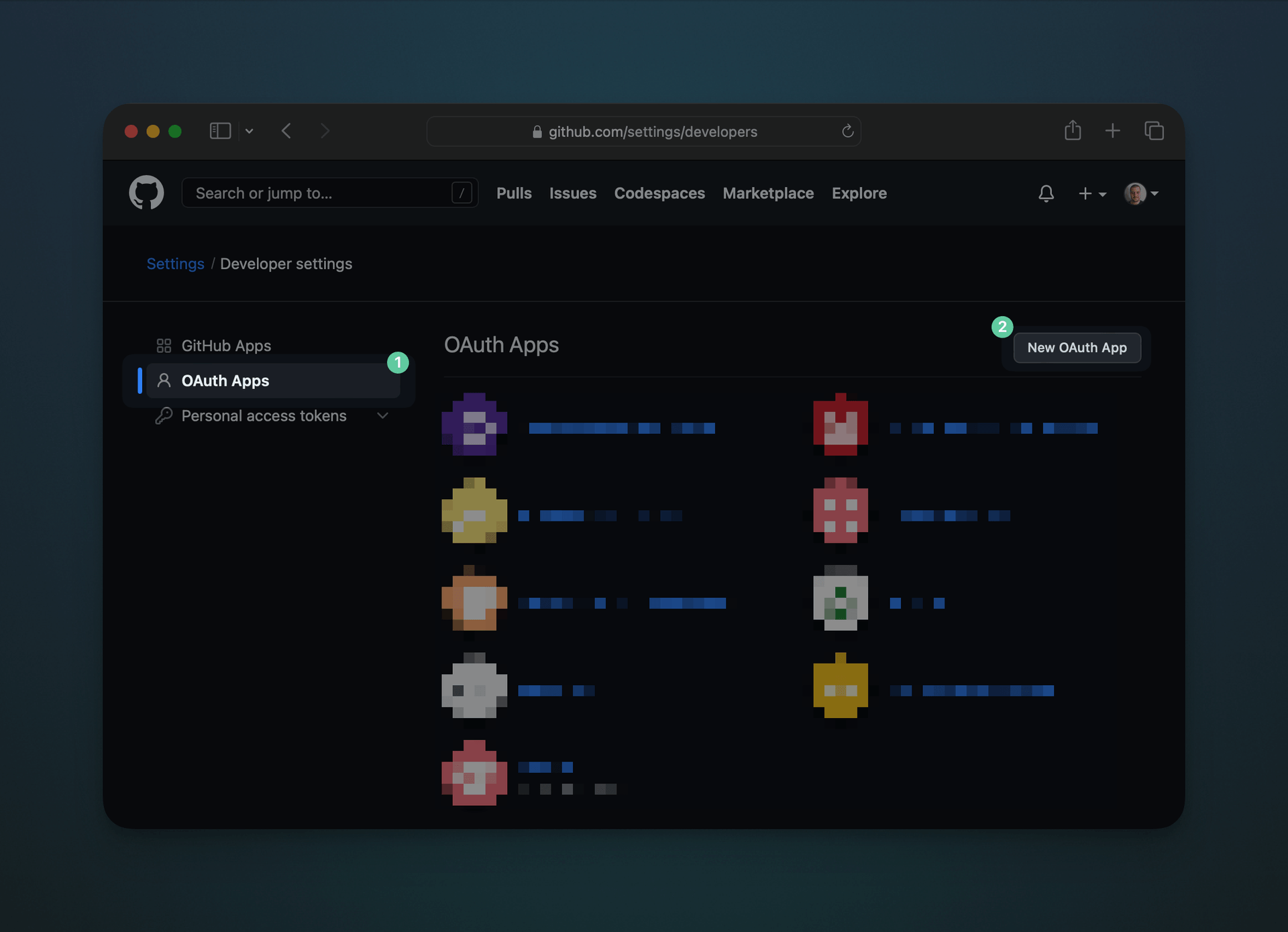Click the purple pixelated app avatar

[474, 425]
